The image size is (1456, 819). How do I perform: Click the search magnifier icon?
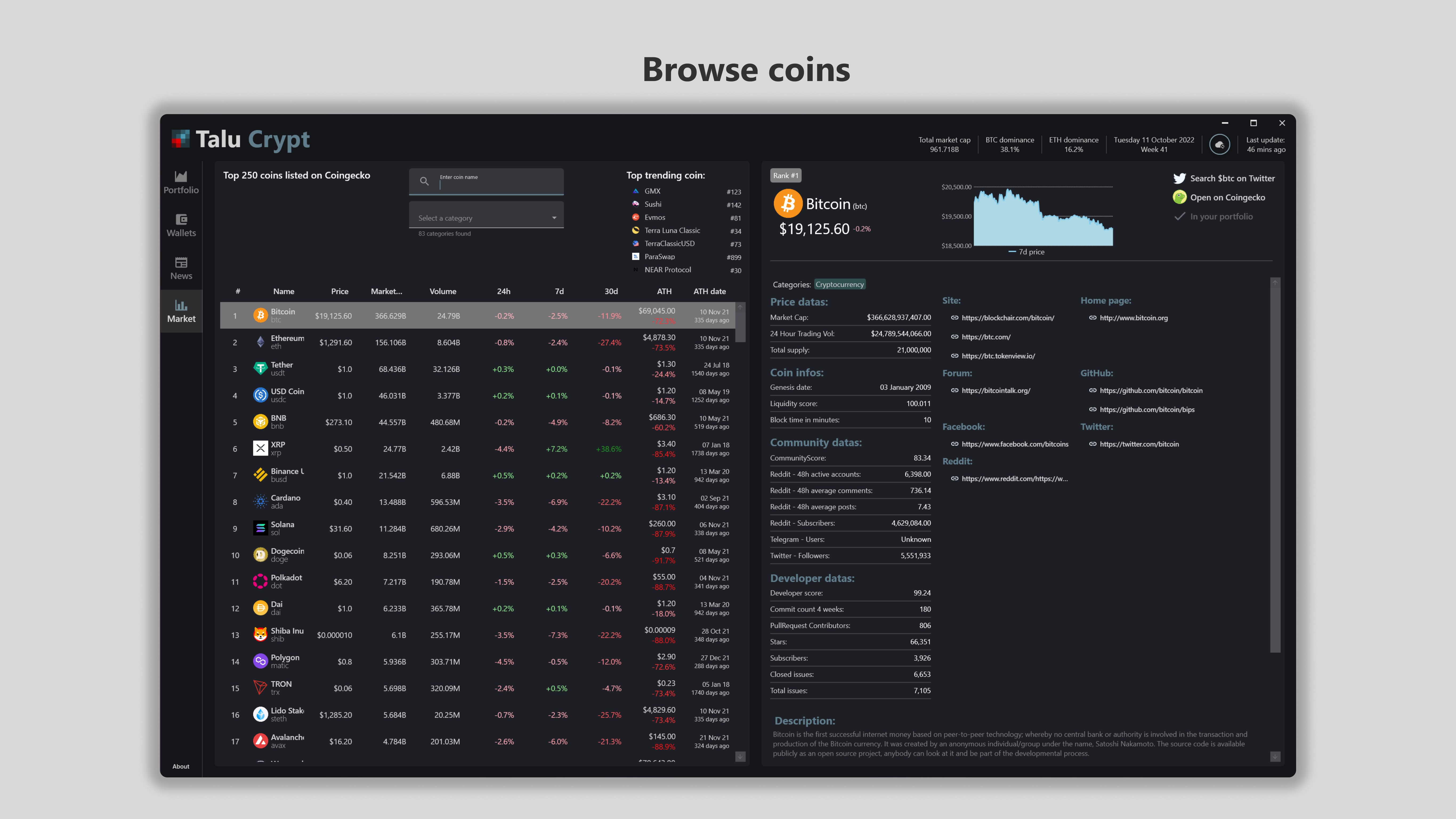pos(424,181)
